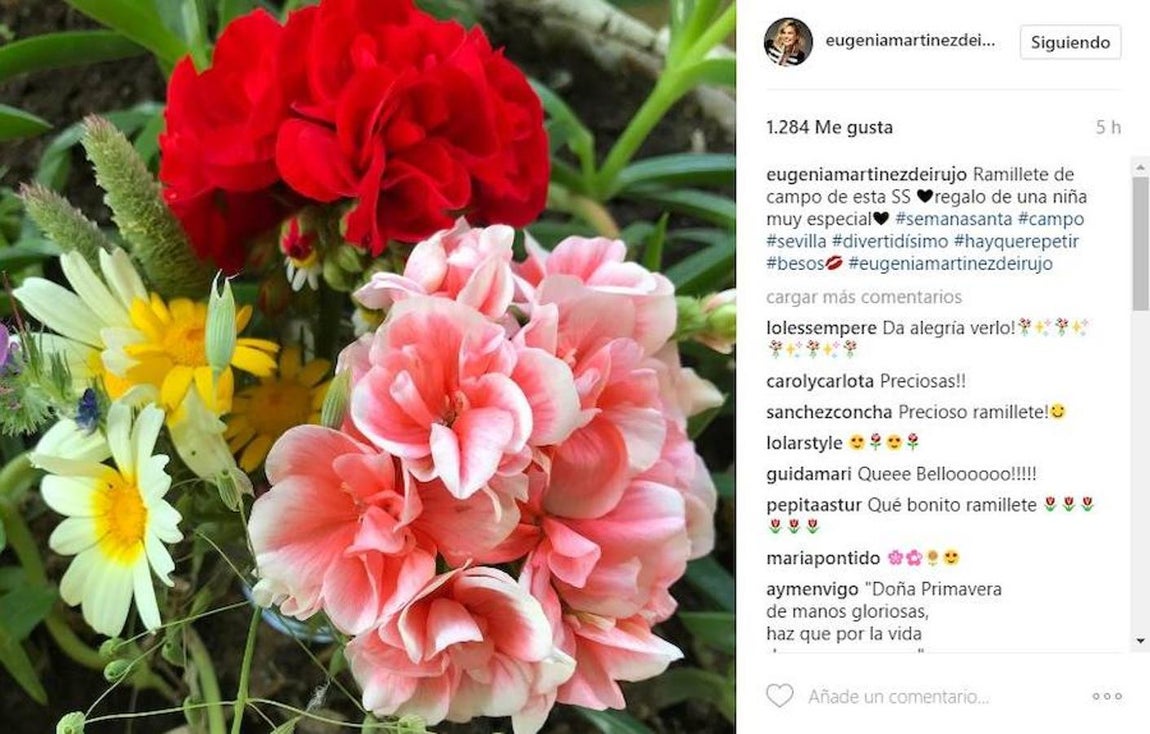Image resolution: width=1150 pixels, height=734 pixels.
Task: Click the username in the post header
Action: (x=910, y=42)
